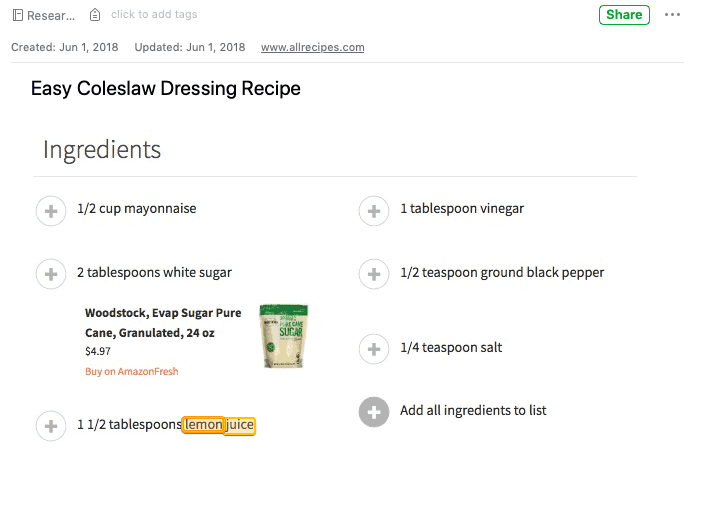Add salt with its plus icon
704x511 pixels.
(373, 349)
